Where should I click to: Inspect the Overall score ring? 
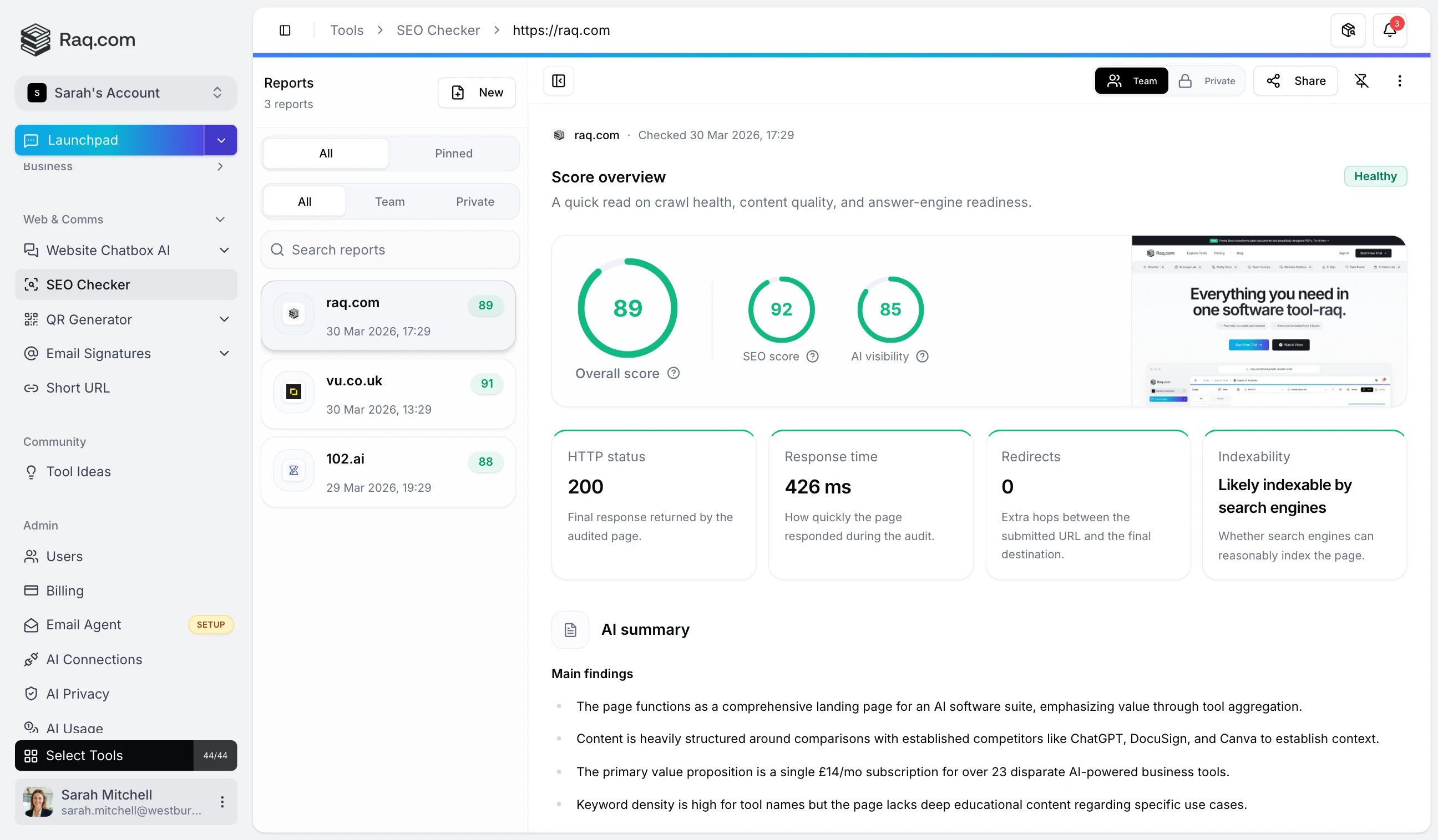tap(627, 308)
